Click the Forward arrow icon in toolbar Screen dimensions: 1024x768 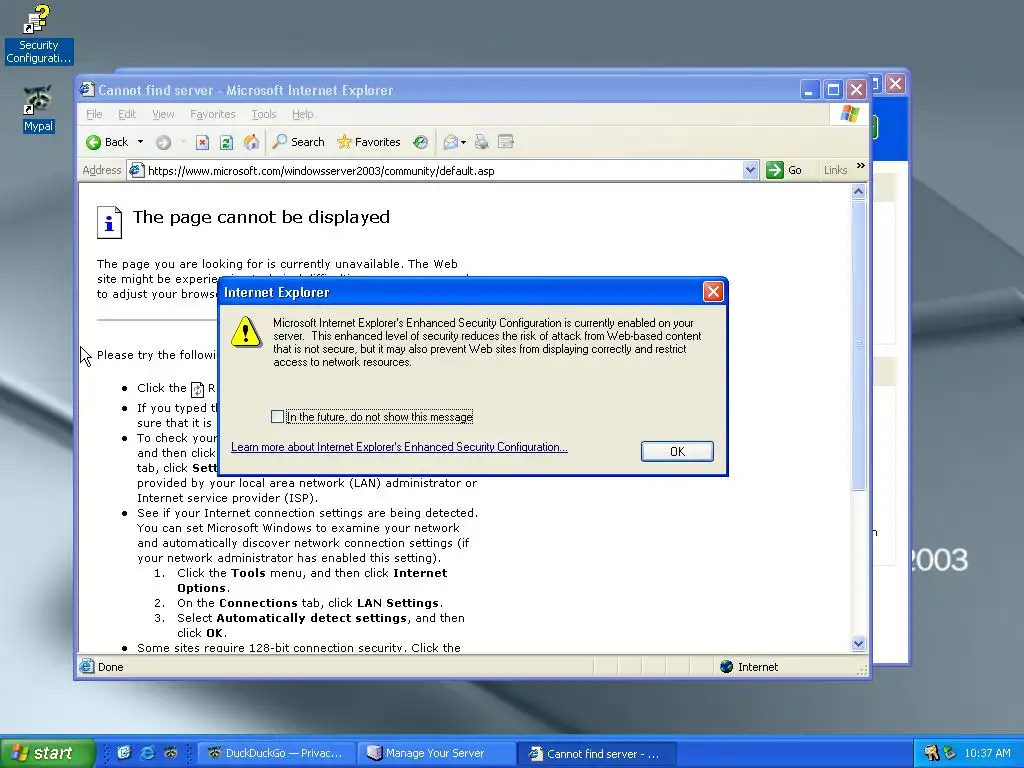tap(163, 142)
